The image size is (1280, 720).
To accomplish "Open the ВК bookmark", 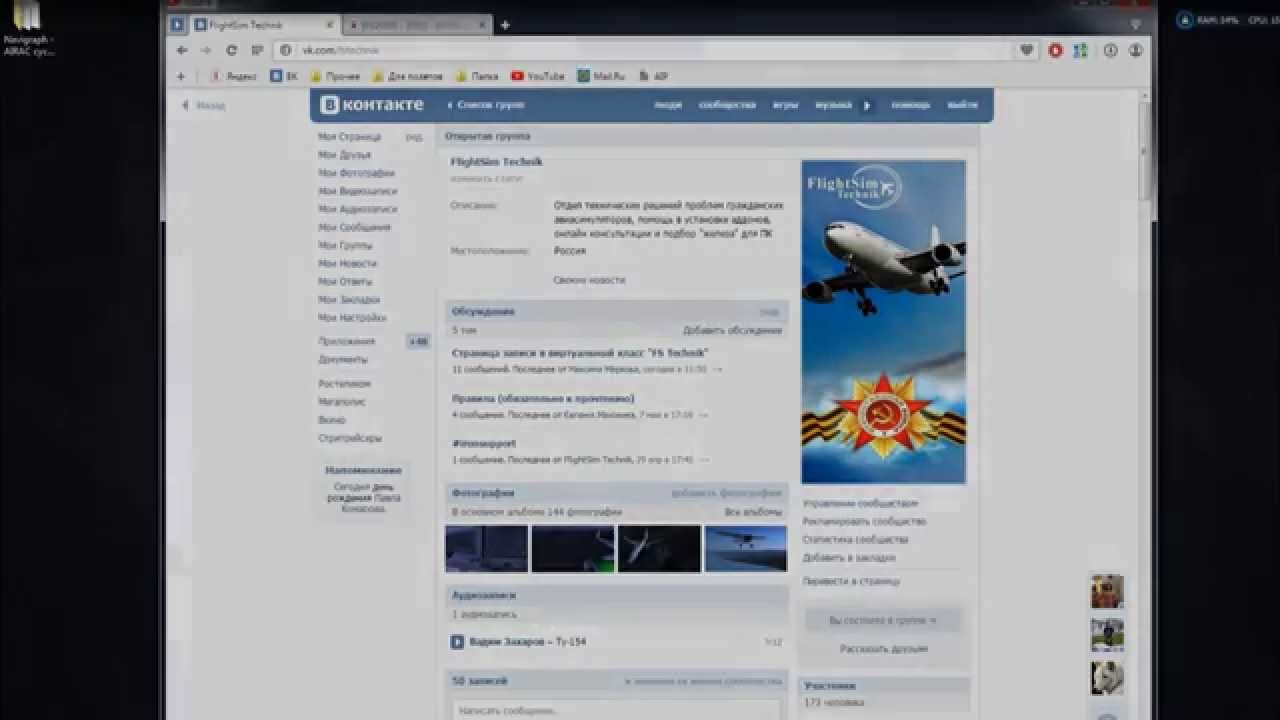I will [x=284, y=76].
